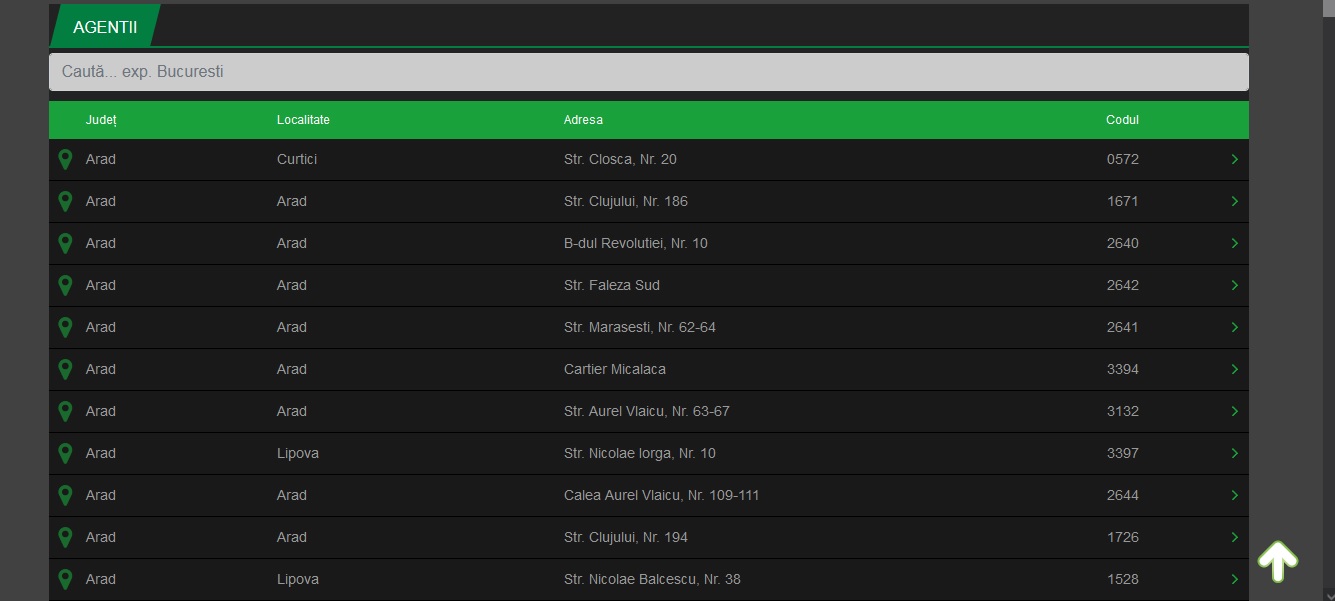Screen dimensions: 1335x601
Task: Click the chevron on the code 3394 row
Action: (x=1235, y=369)
